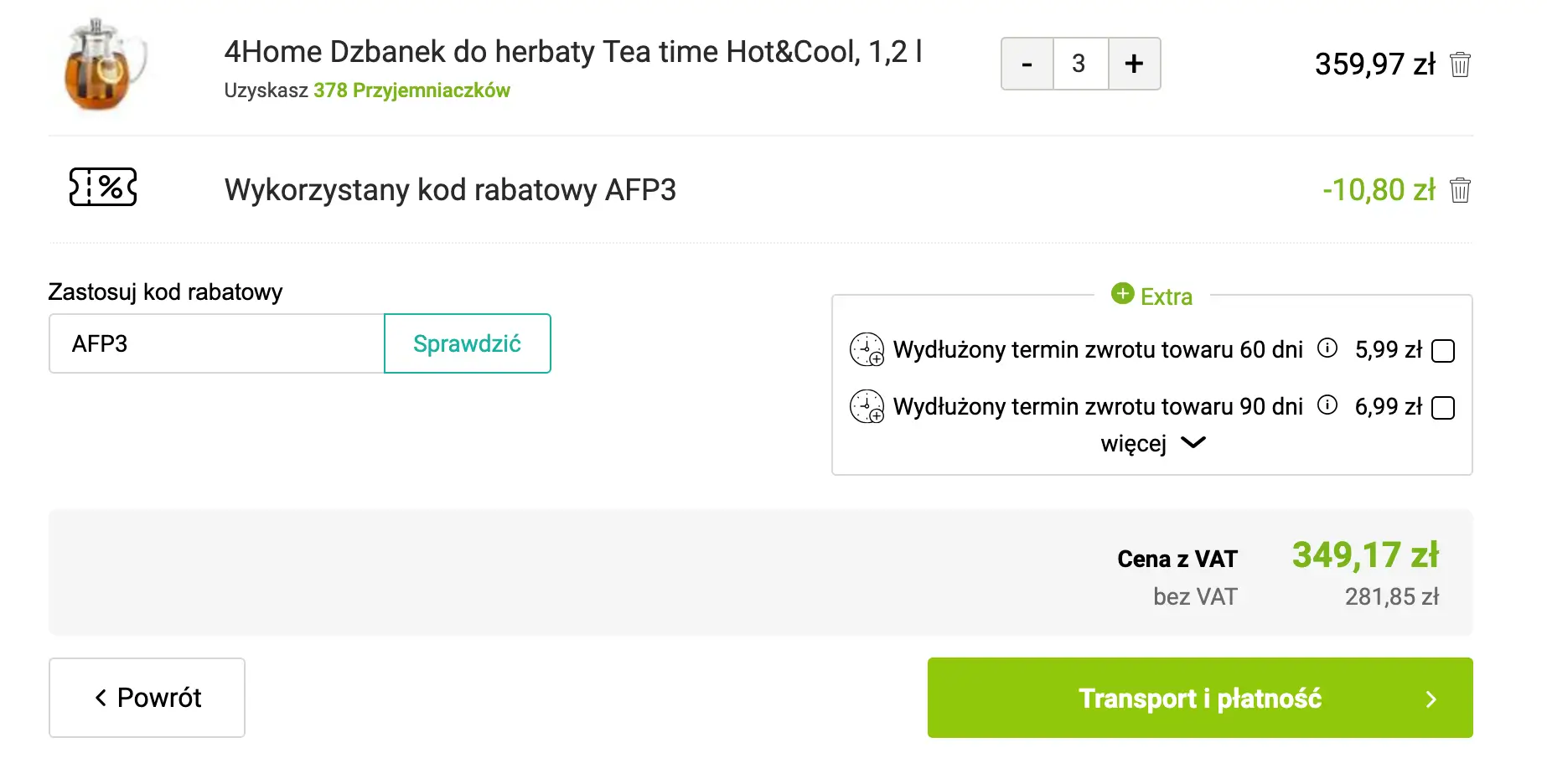The width and height of the screenshot is (1547, 784).
Task: Click the discount code input field
Action: tap(217, 343)
